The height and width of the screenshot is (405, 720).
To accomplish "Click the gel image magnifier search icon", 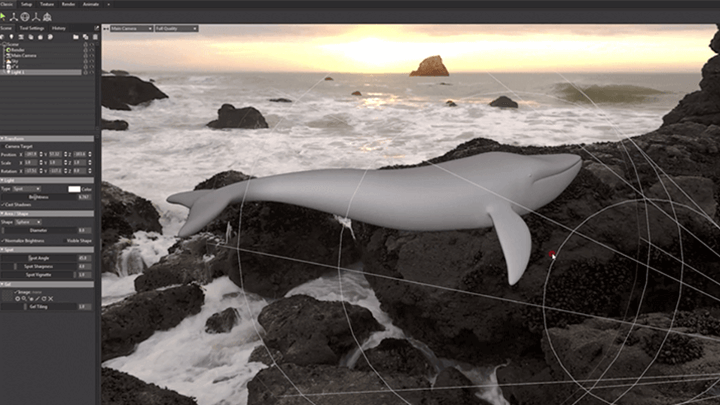I will [x=24, y=298].
